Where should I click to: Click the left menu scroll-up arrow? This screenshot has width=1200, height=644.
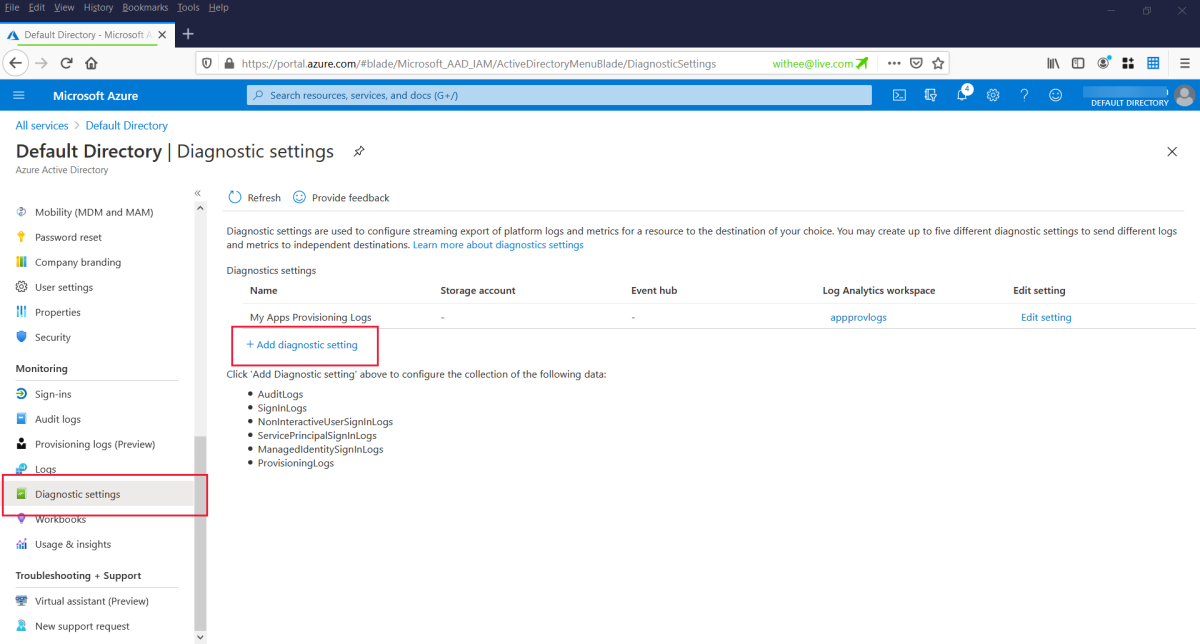coord(199,207)
